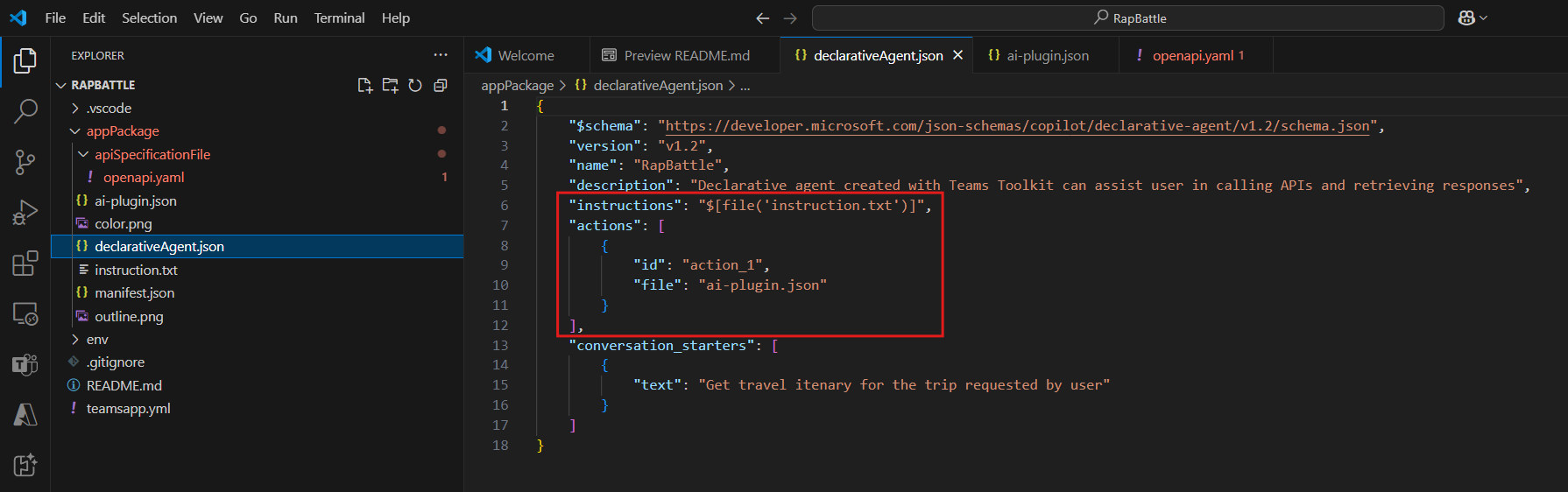Open the Go menu
The width and height of the screenshot is (1568, 492).
248,18
